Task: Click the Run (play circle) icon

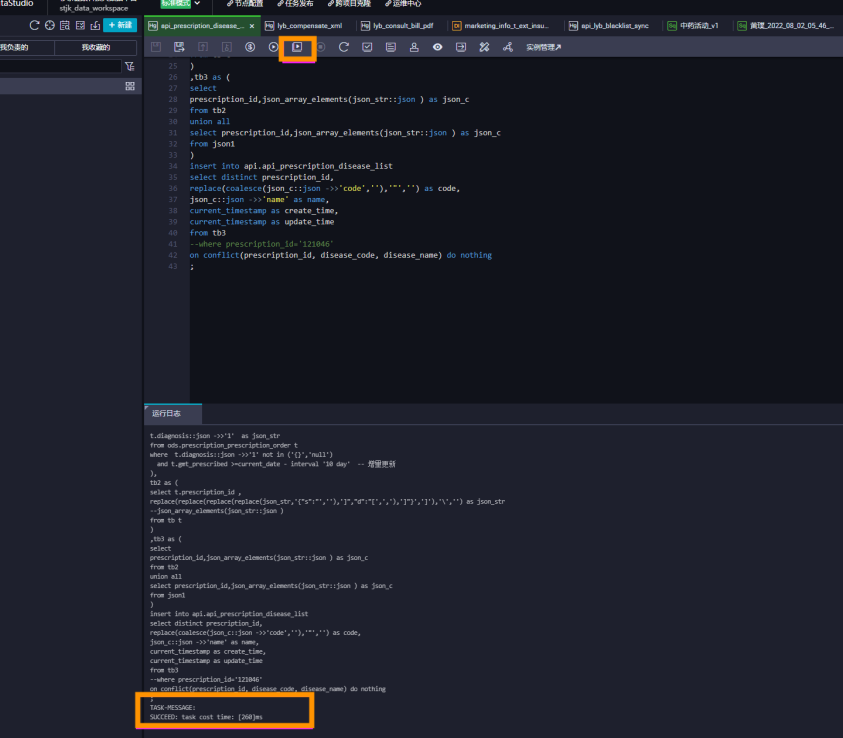Action: (274, 47)
